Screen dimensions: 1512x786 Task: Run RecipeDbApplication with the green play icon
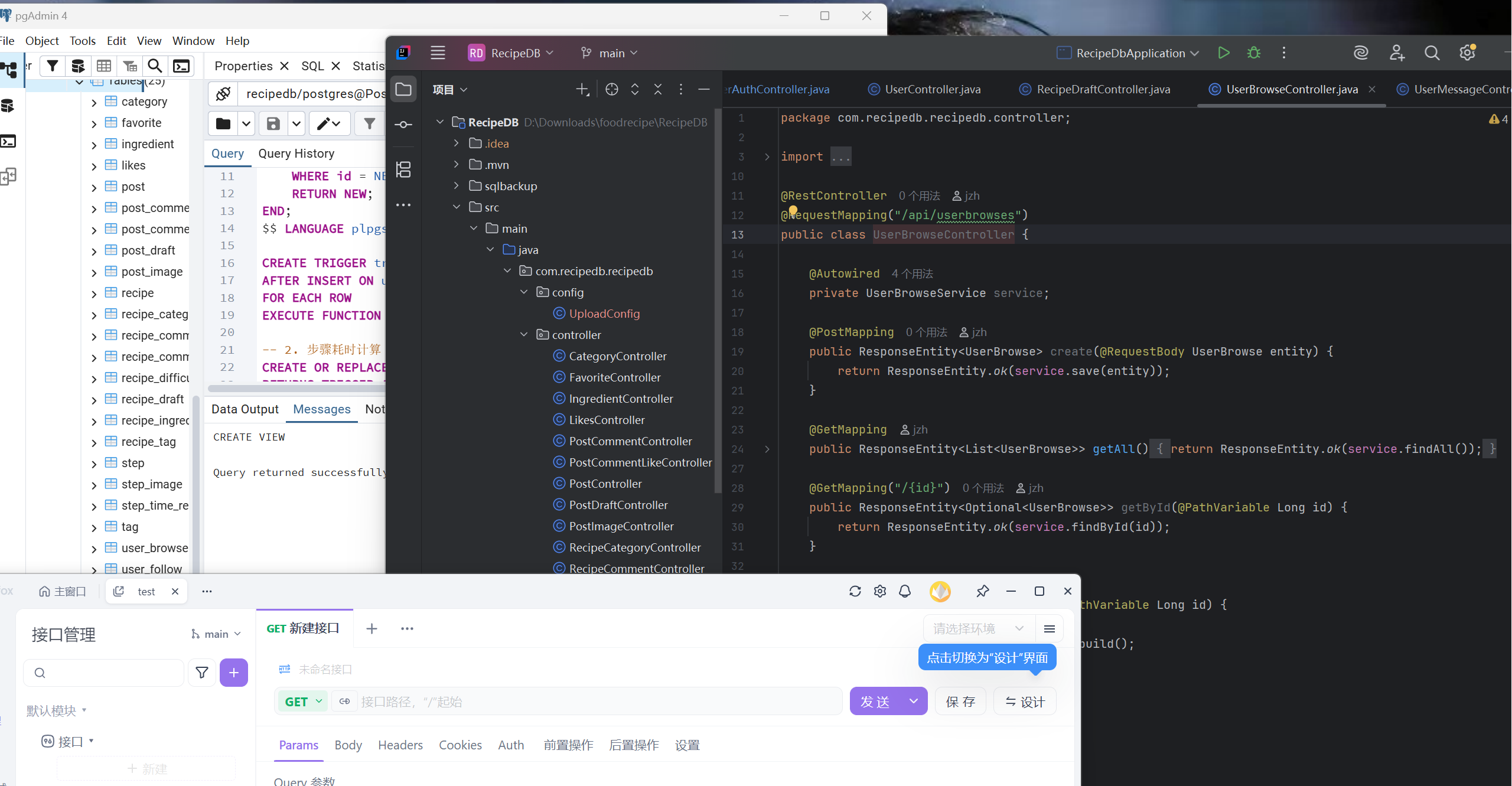tap(1224, 53)
